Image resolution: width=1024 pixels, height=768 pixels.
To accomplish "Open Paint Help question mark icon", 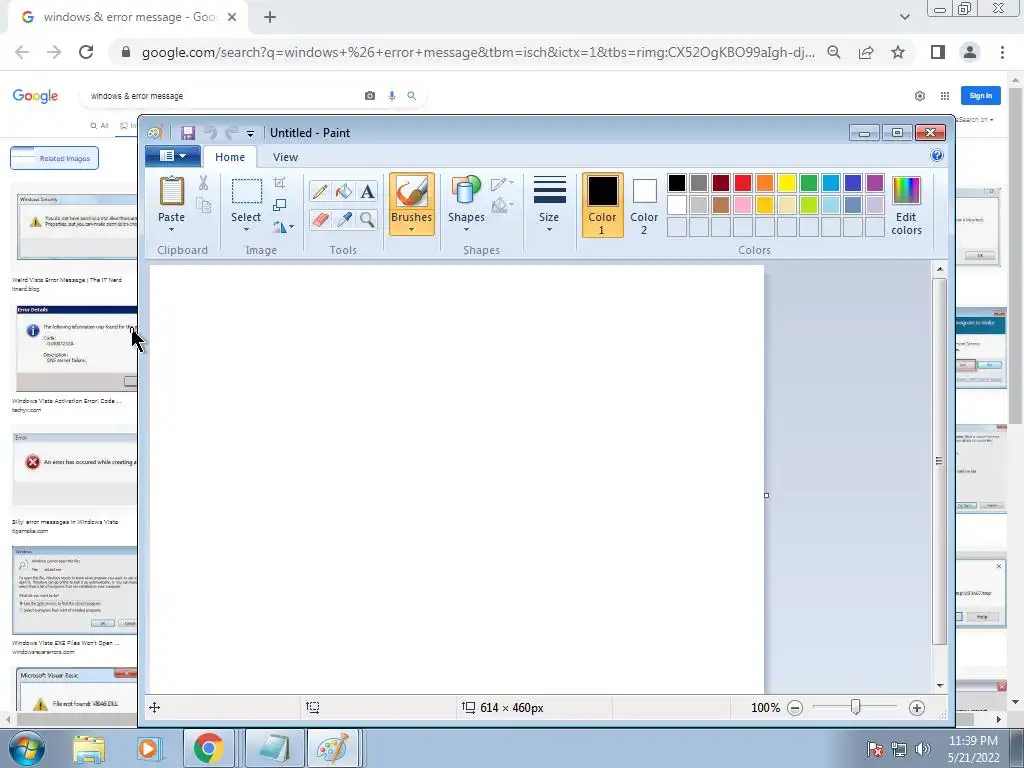I will click(x=936, y=155).
